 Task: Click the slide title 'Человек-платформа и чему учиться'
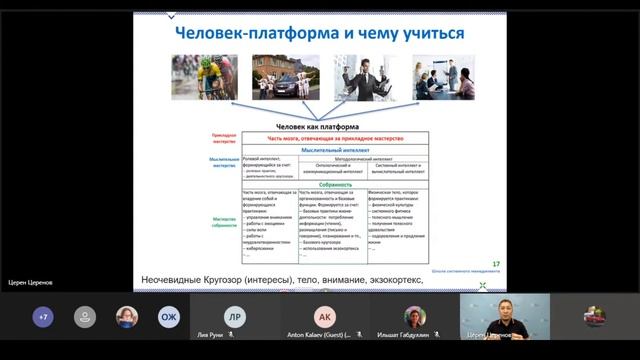[x=320, y=33]
